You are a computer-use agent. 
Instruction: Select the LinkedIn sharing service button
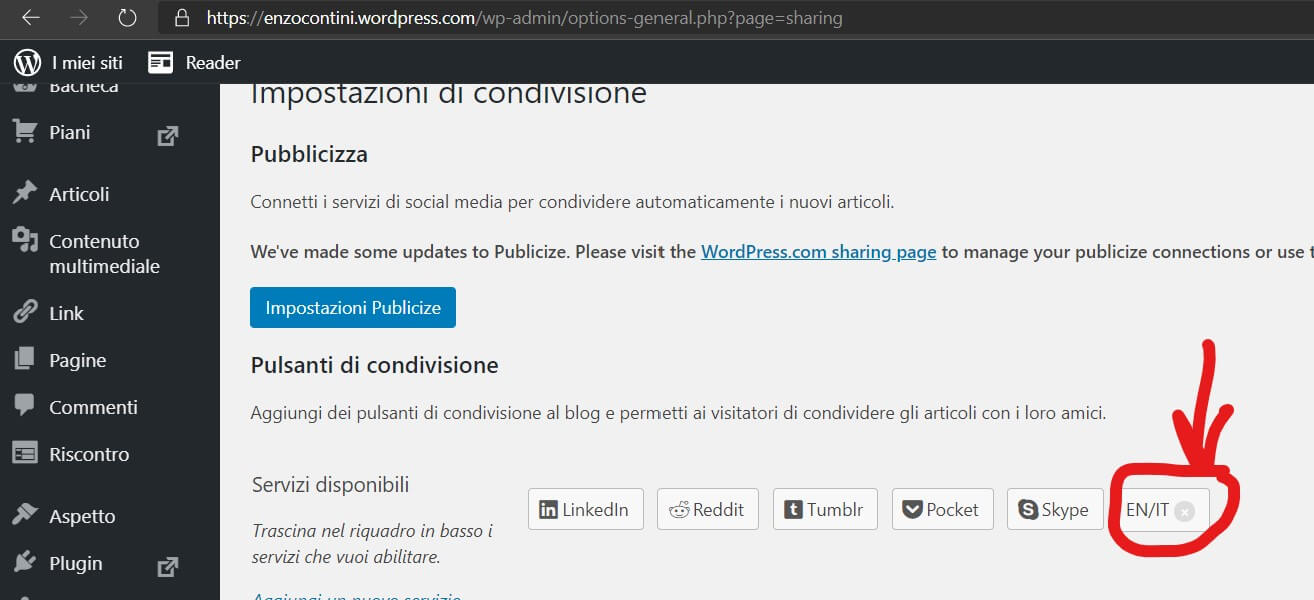[585, 509]
